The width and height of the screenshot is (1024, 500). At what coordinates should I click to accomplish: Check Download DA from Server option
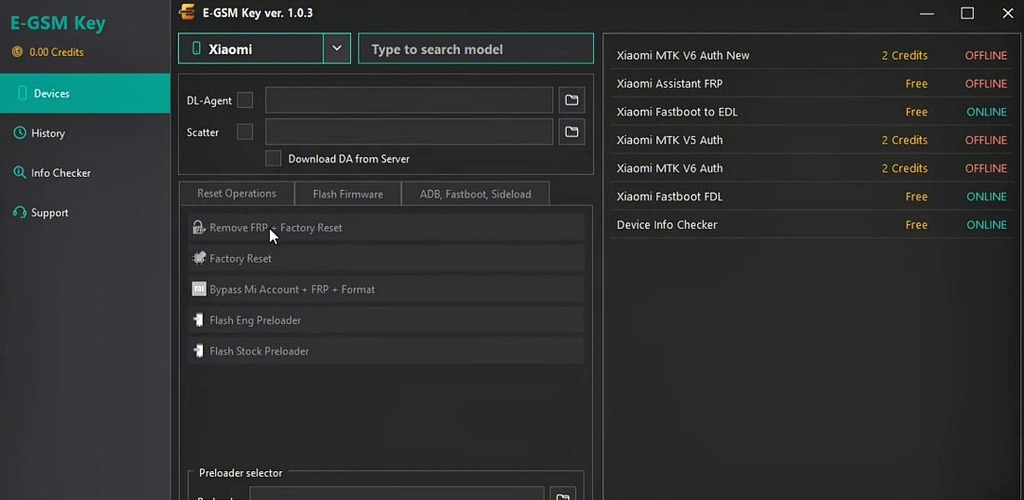point(273,159)
